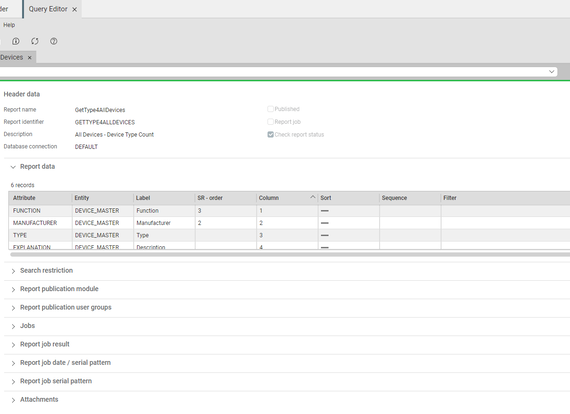Toggle the Published checkbox

pos(270,109)
